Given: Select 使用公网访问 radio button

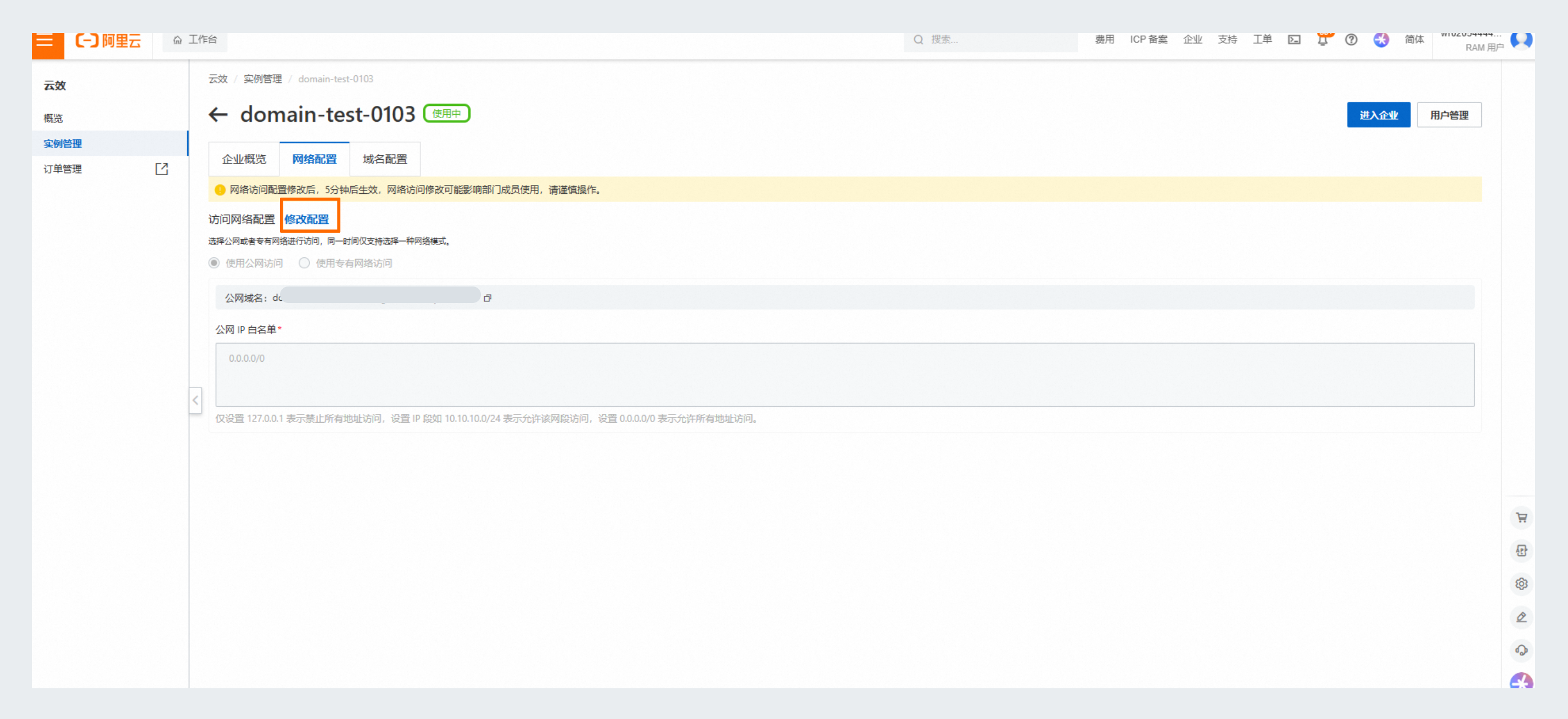Looking at the screenshot, I should click(214, 263).
